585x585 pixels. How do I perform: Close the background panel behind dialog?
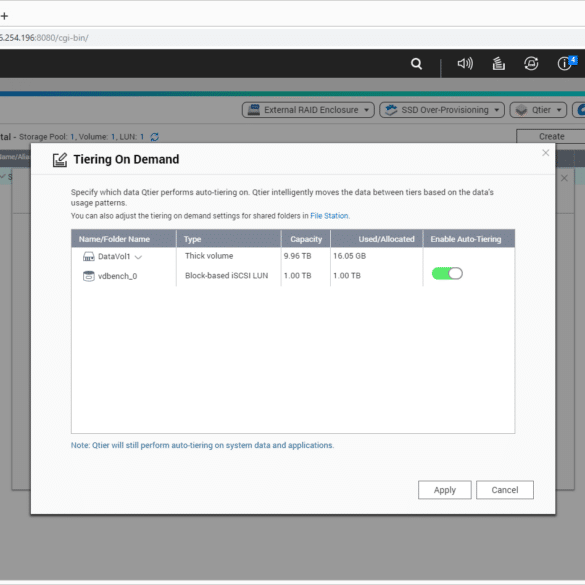(x=564, y=178)
